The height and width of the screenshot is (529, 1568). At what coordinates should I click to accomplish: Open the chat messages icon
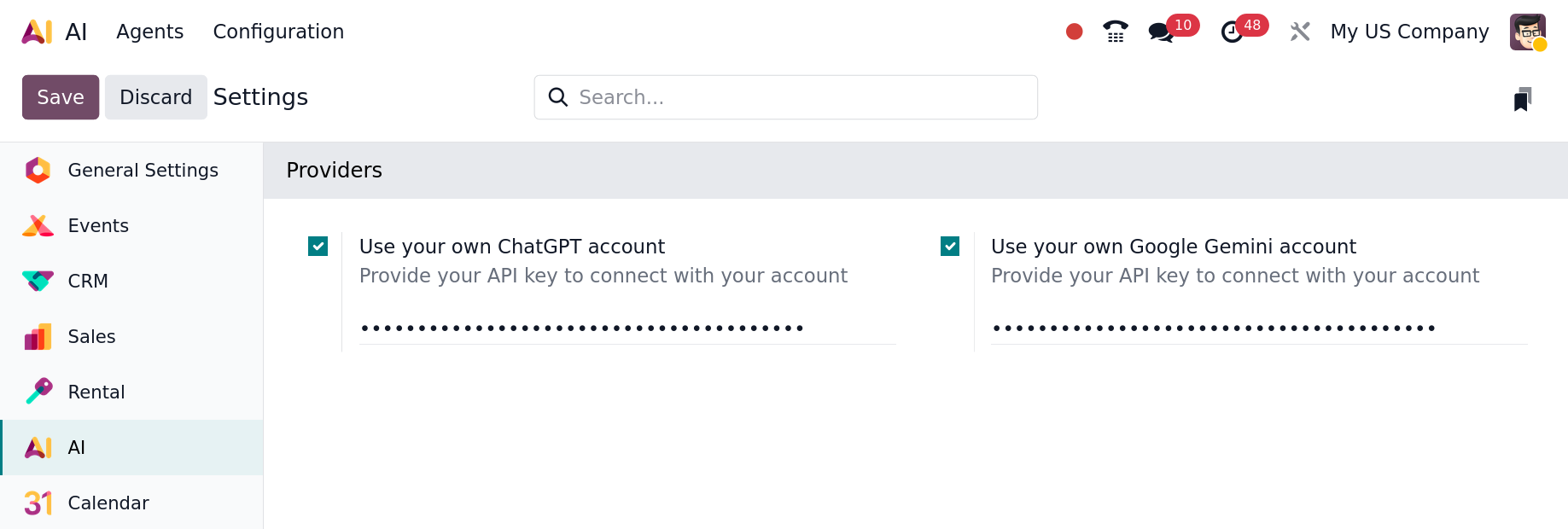coord(1161,32)
